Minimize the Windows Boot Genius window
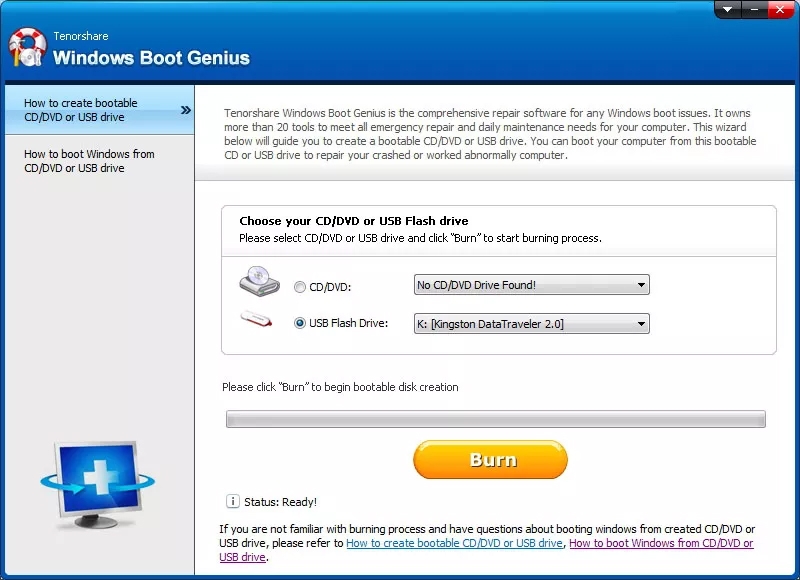This screenshot has height=580, width=800. click(754, 9)
